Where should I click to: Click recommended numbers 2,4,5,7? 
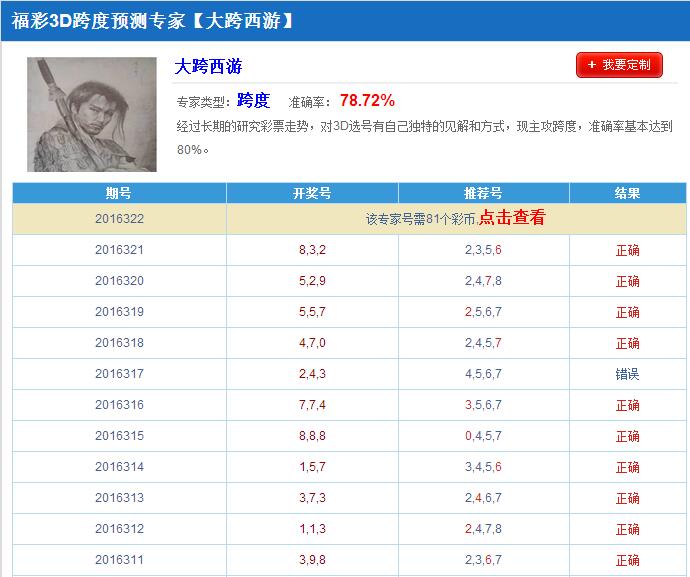click(x=483, y=343)
